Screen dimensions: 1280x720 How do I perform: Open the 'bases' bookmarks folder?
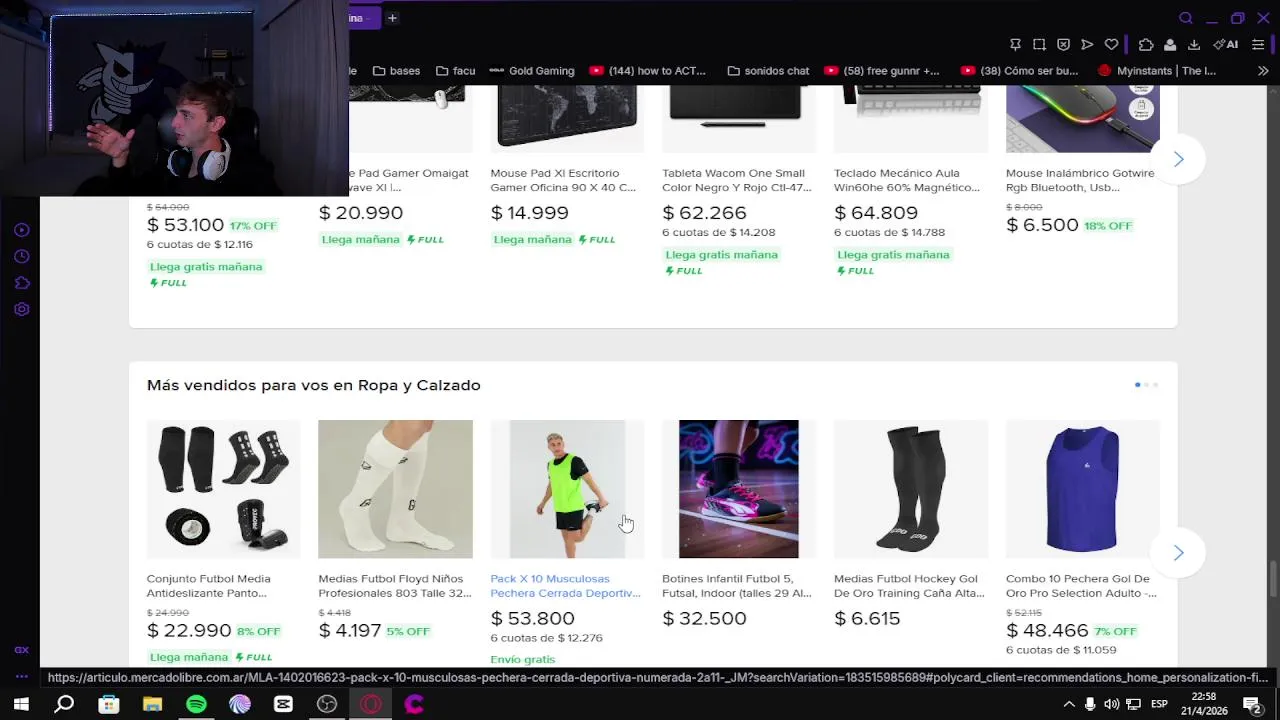(x=396, y=71)
